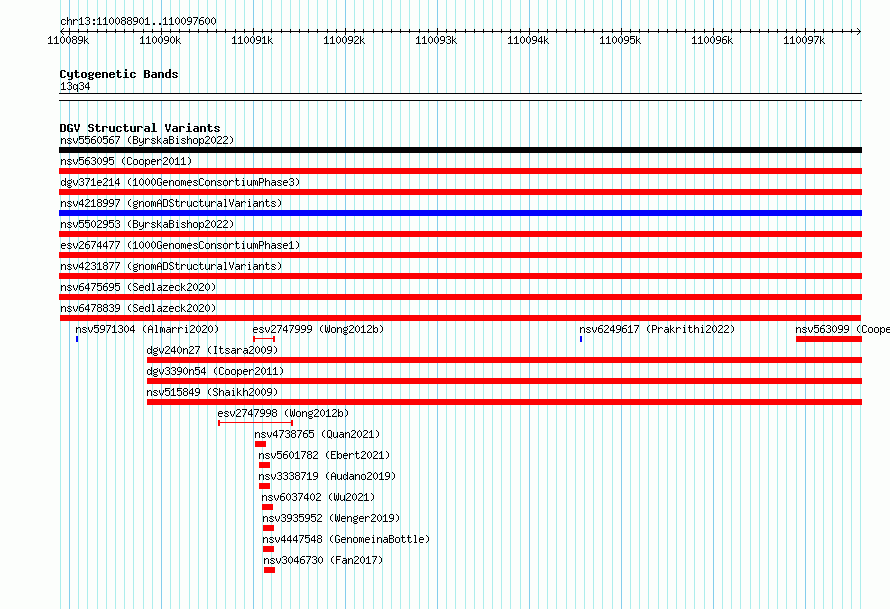890x609 pixels.
Task: Click the red bracket glyph under esv2747998
Action: [x=255, y=423]
